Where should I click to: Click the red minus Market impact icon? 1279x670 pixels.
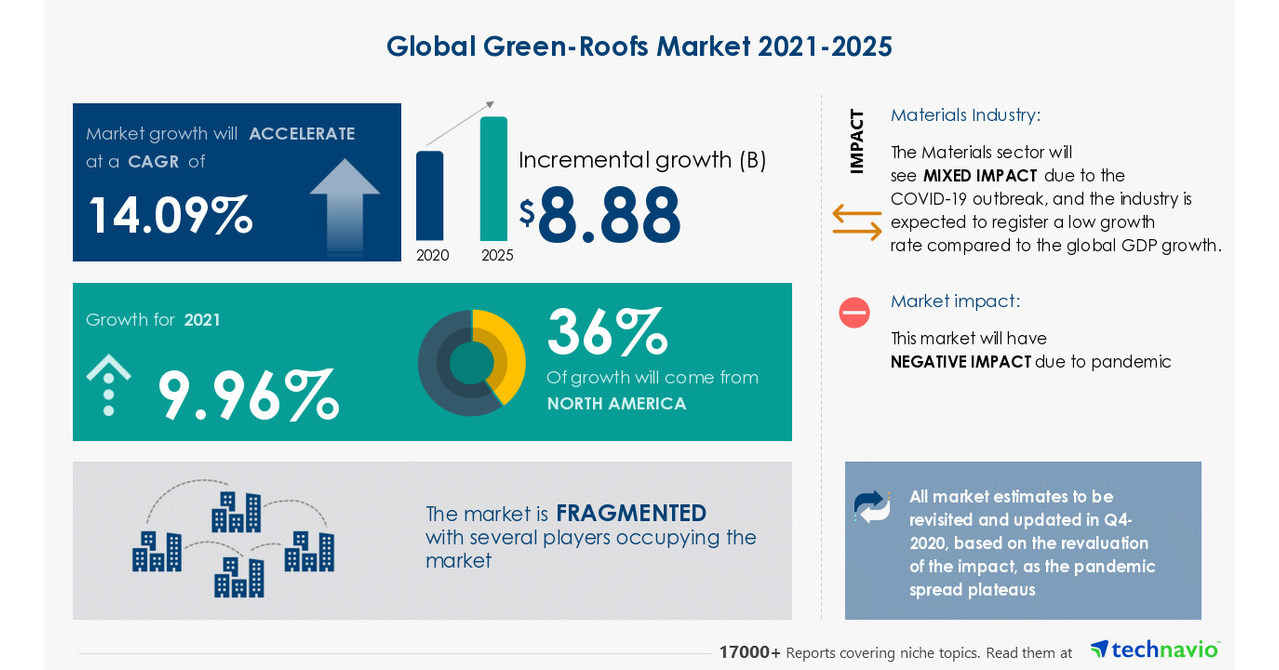[854, 313]
